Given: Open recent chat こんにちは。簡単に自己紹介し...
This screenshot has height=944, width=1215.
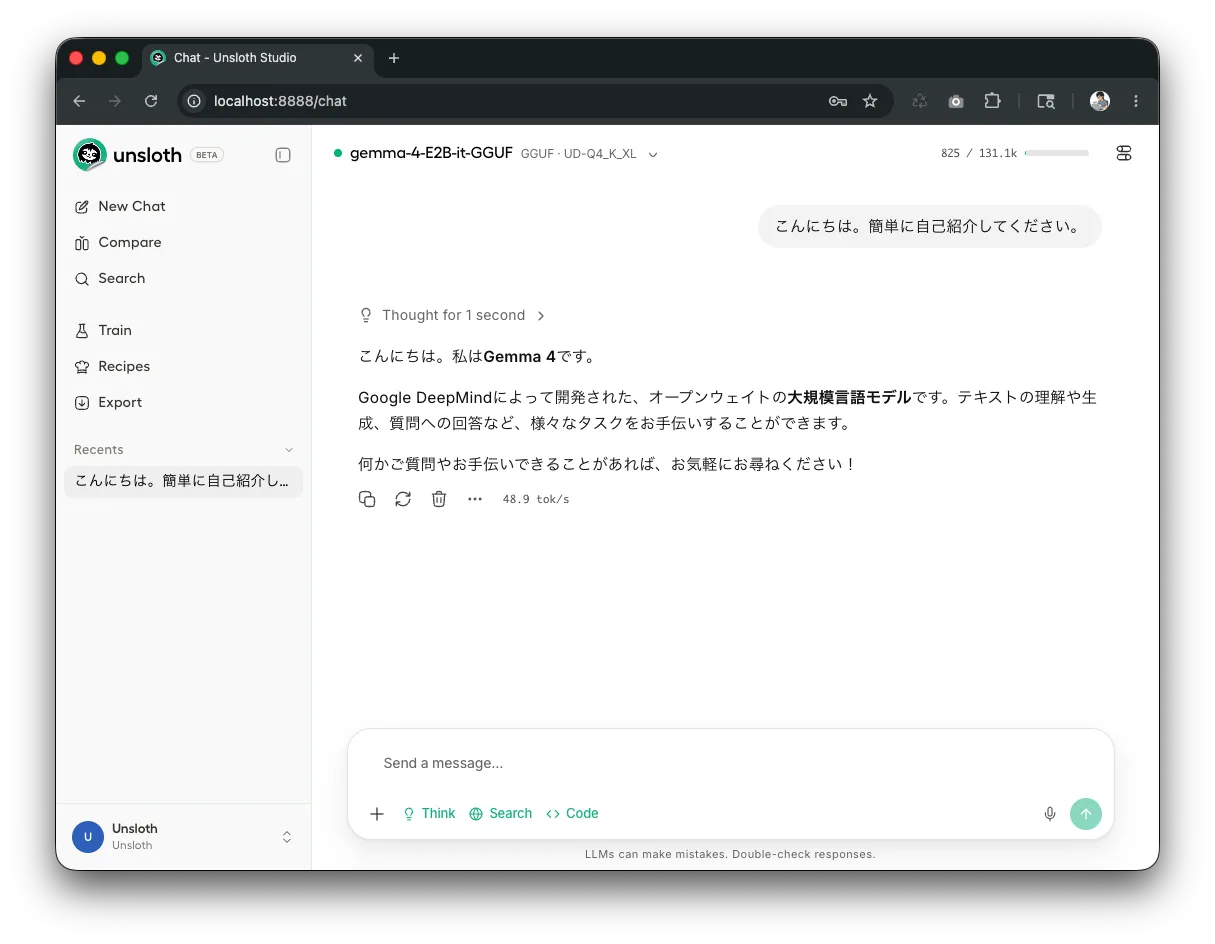Looking at the screenshot, I should 183,481.
